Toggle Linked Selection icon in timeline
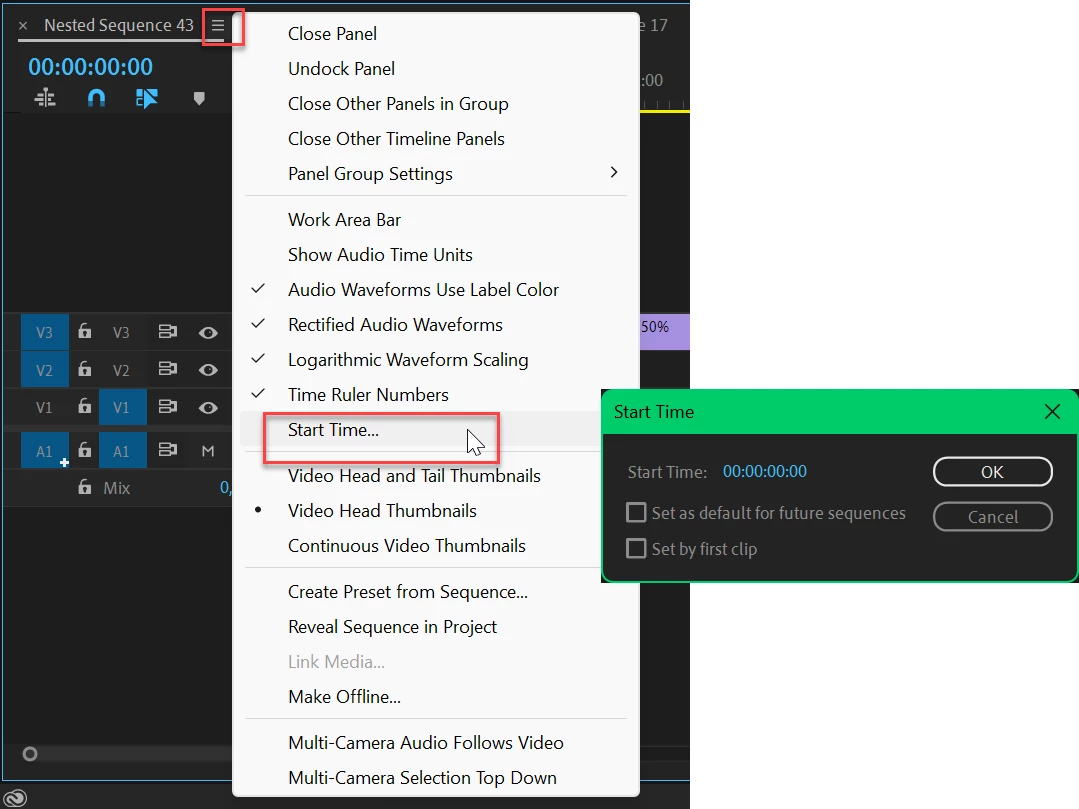The width and height of the screenshot is (1079, 809). coord(147,98)
